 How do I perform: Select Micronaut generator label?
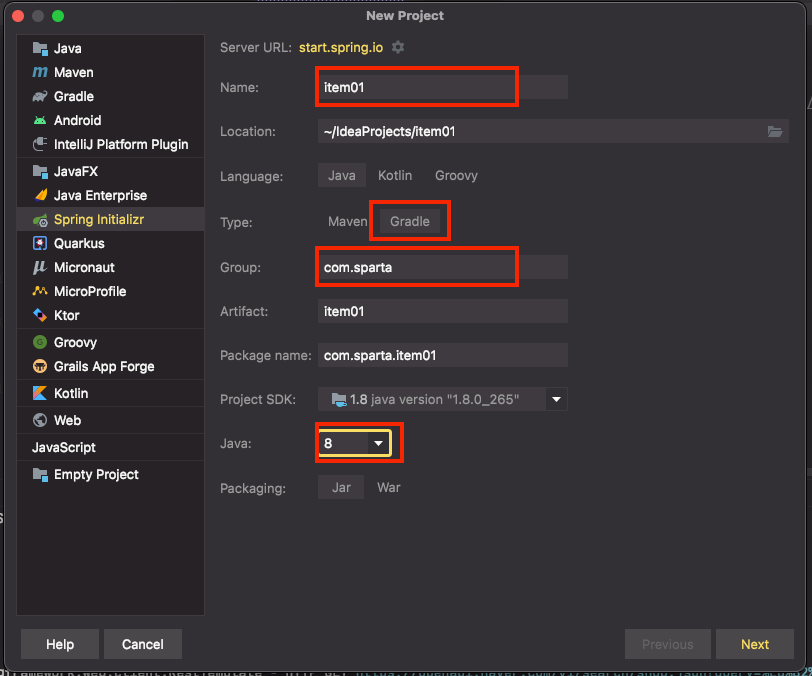[x=84, y=267]
